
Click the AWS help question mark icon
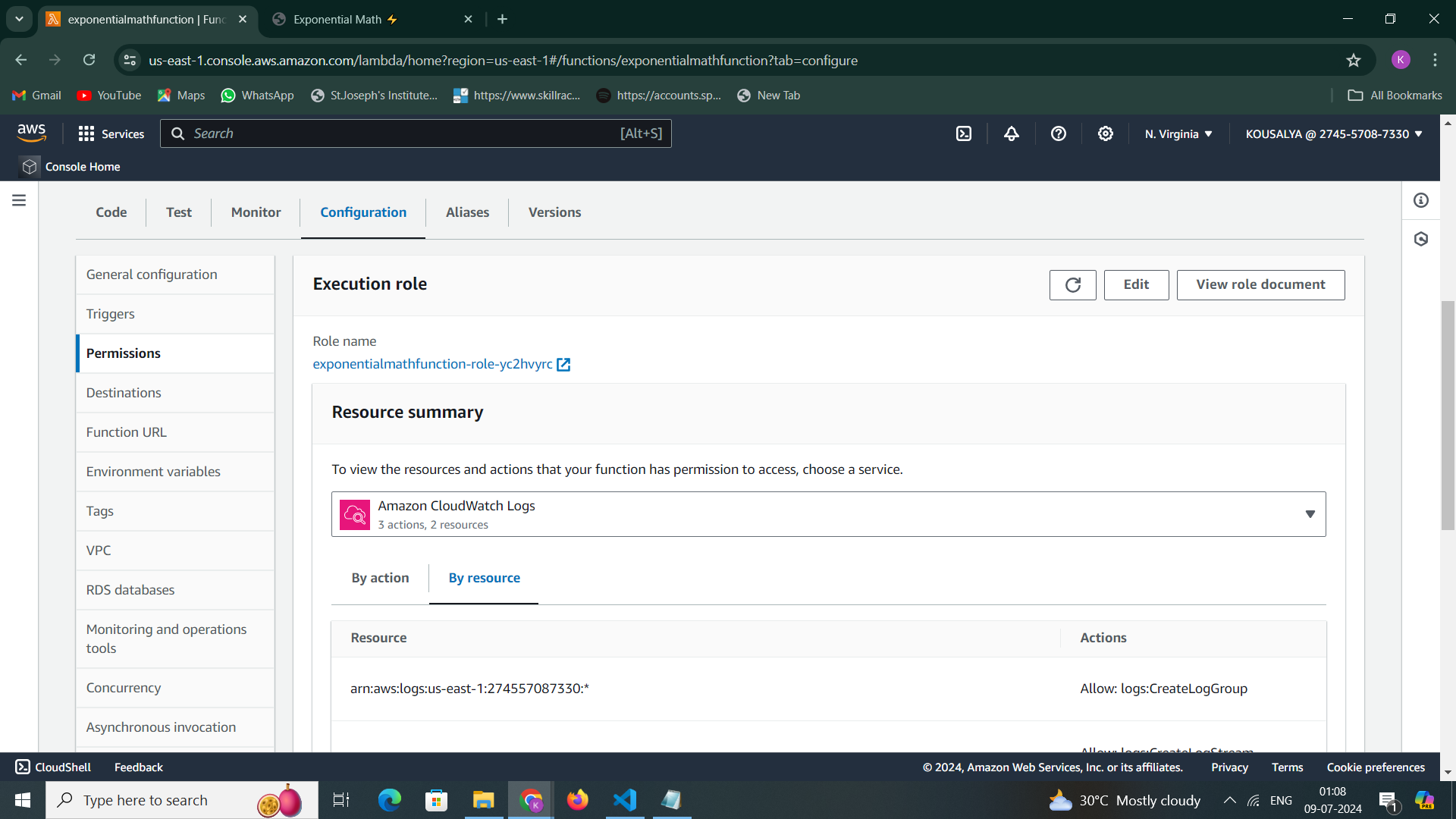click(1058, 134)
